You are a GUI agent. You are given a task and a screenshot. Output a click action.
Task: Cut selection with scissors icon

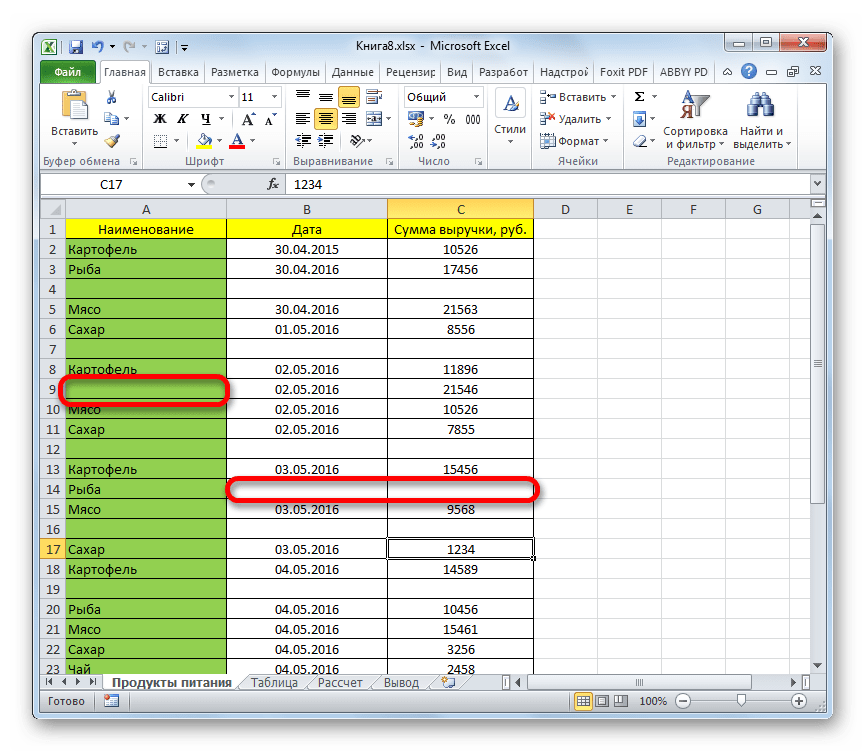click(x=112, y=98)
